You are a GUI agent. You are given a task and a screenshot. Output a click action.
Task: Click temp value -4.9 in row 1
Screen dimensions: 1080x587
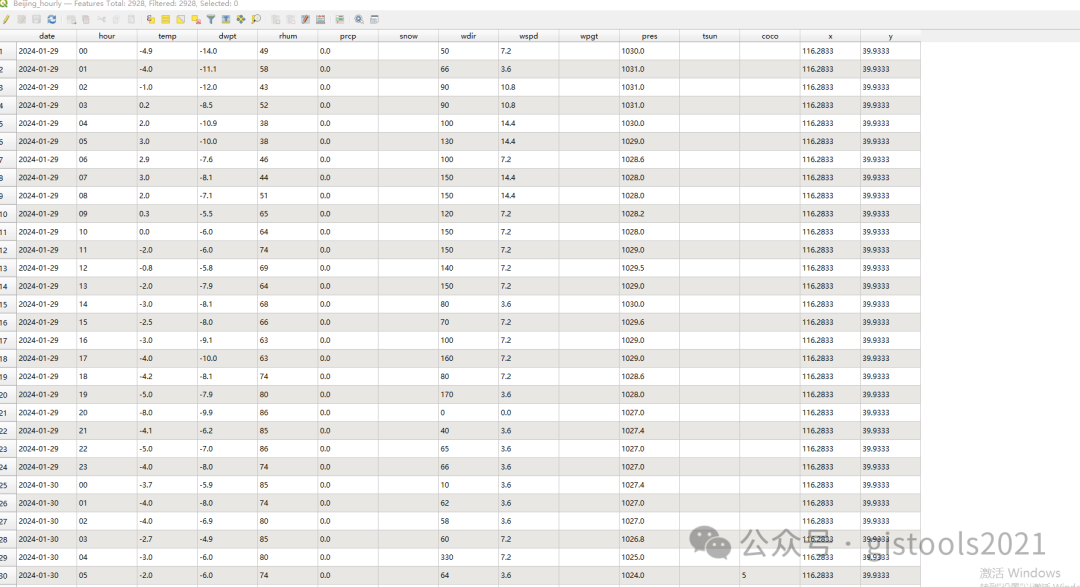click(x=146, y=51)
